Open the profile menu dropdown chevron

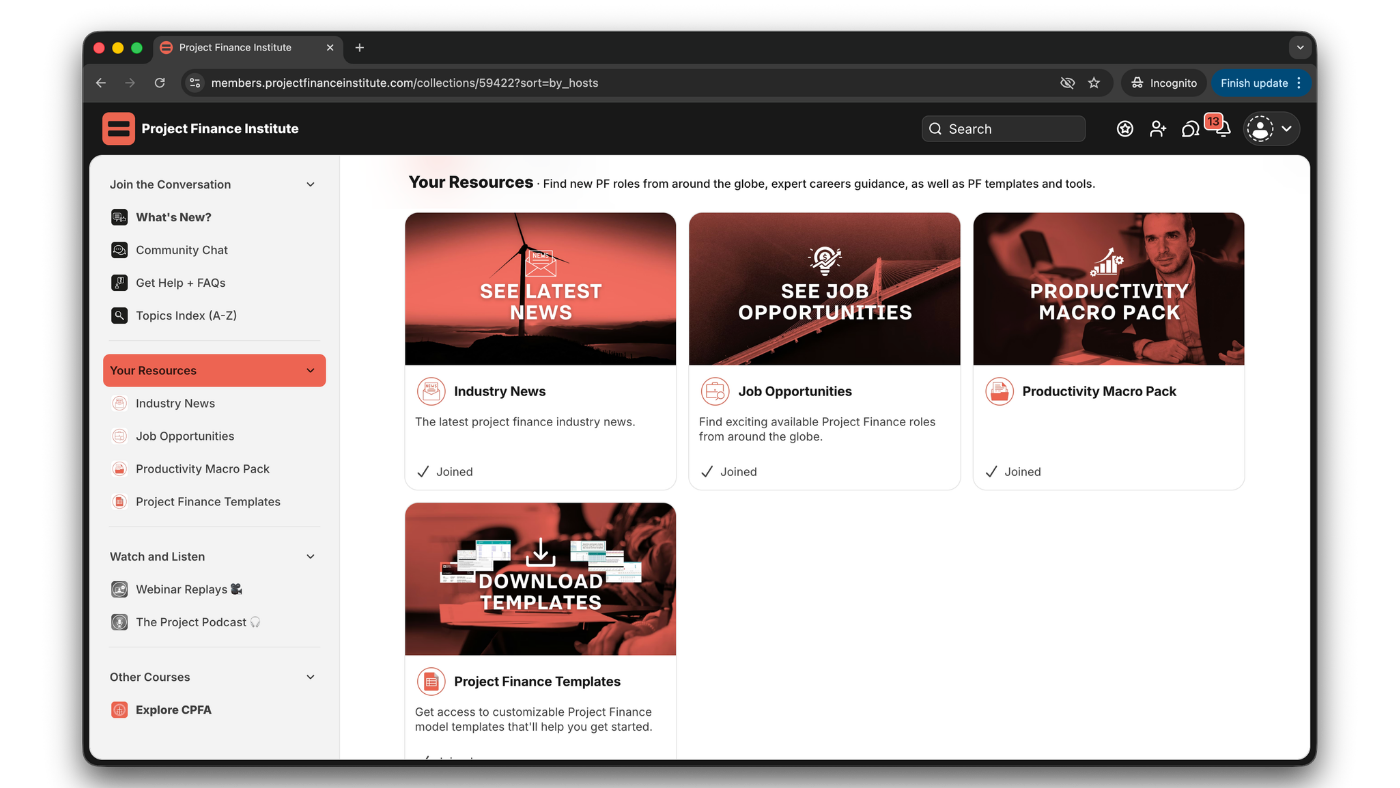pos(1287,129)
